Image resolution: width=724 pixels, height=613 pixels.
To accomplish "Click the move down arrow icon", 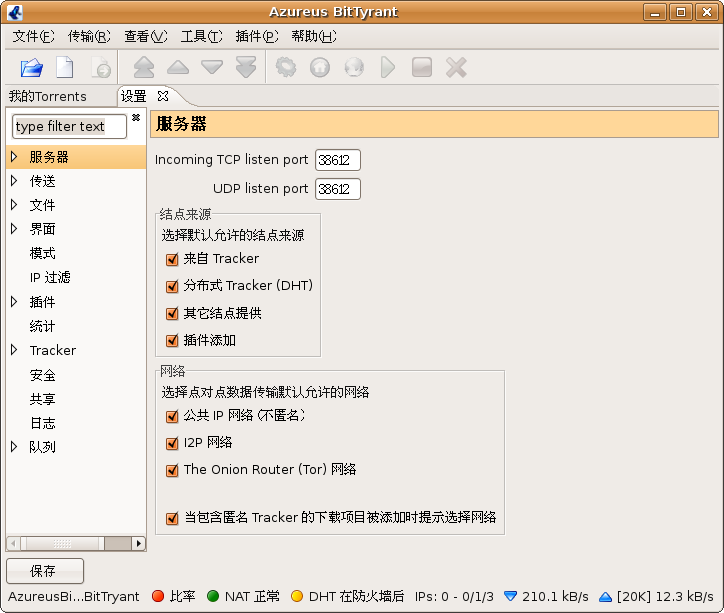I will click(x=212, y=67).
